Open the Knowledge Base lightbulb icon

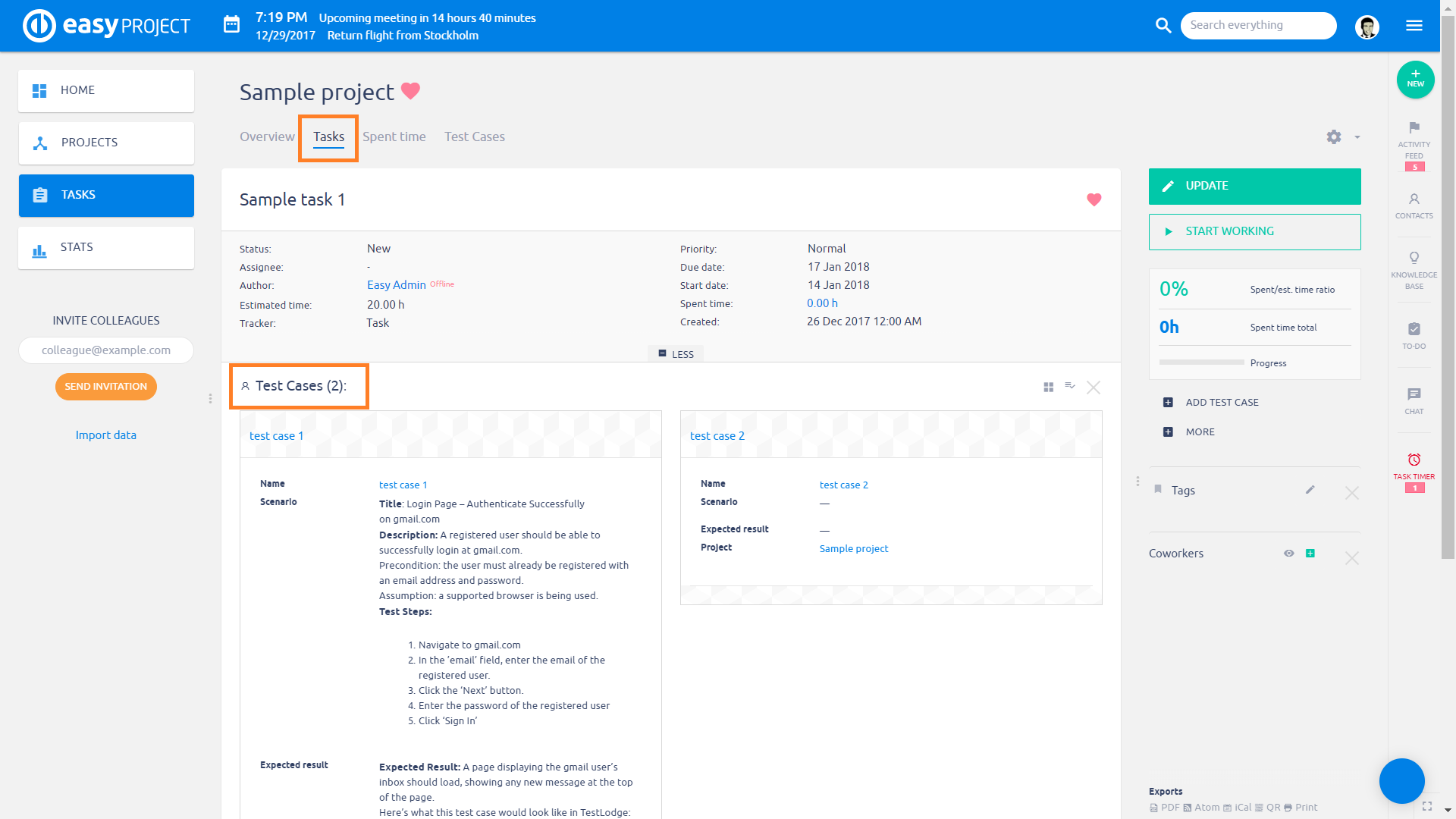(1414, 258)
